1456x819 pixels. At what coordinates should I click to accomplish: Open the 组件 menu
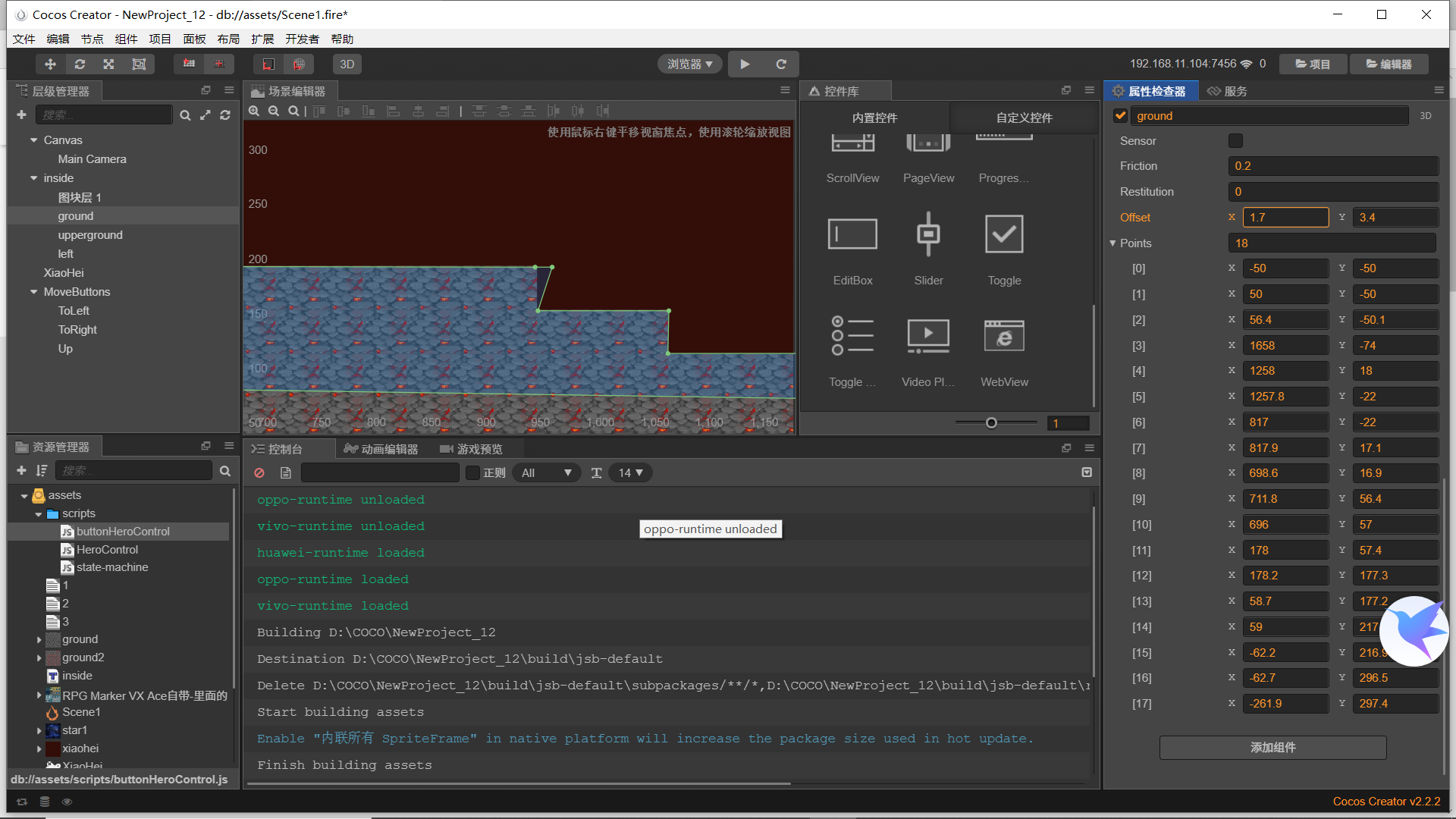pyautogui.click(x=126, y=39)
